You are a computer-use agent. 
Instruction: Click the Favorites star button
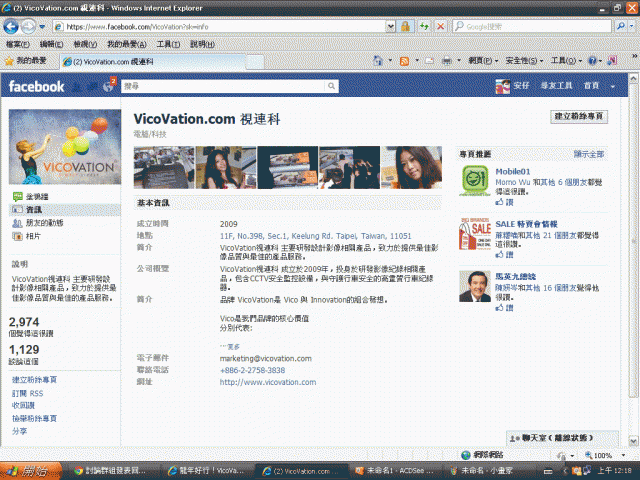click(x=26, y=61)
